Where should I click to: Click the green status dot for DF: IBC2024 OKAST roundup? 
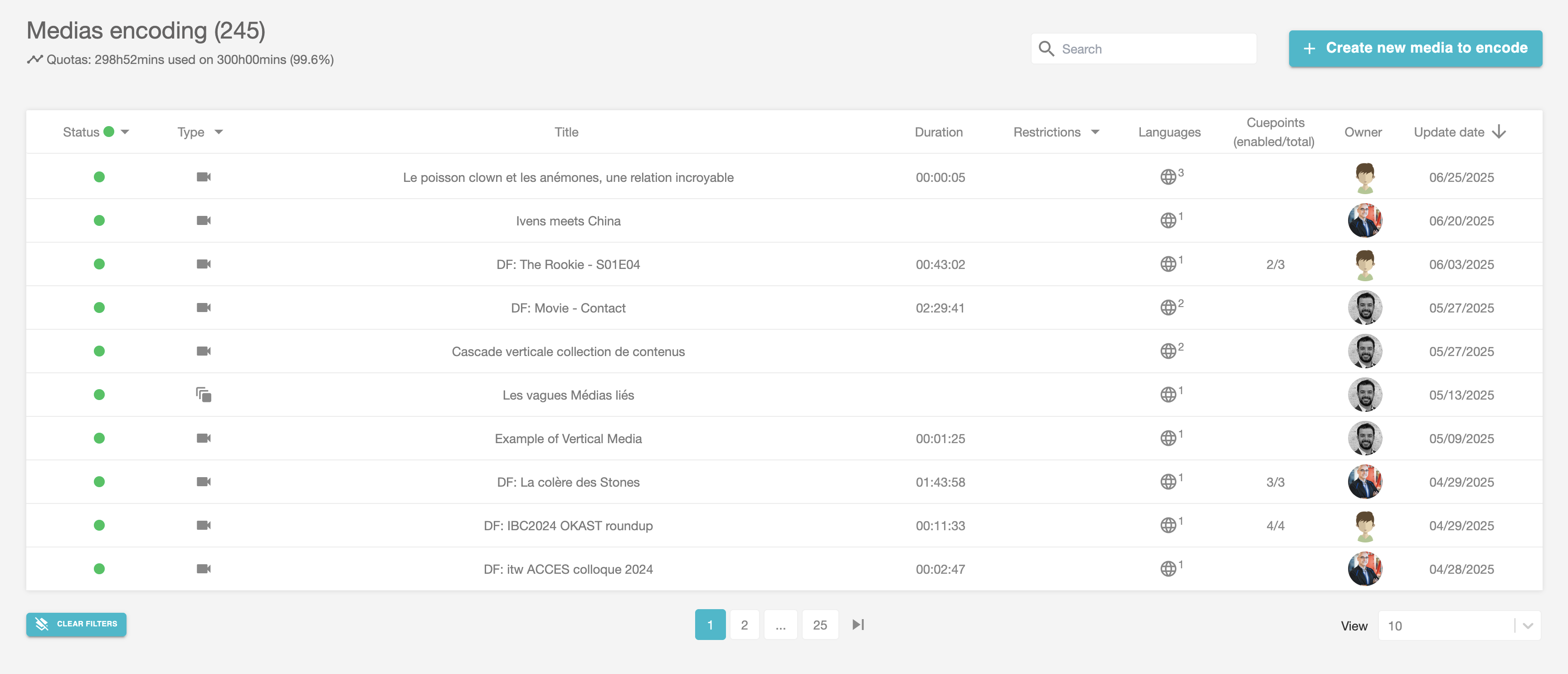pyautogui.click(x=99, y=525)
